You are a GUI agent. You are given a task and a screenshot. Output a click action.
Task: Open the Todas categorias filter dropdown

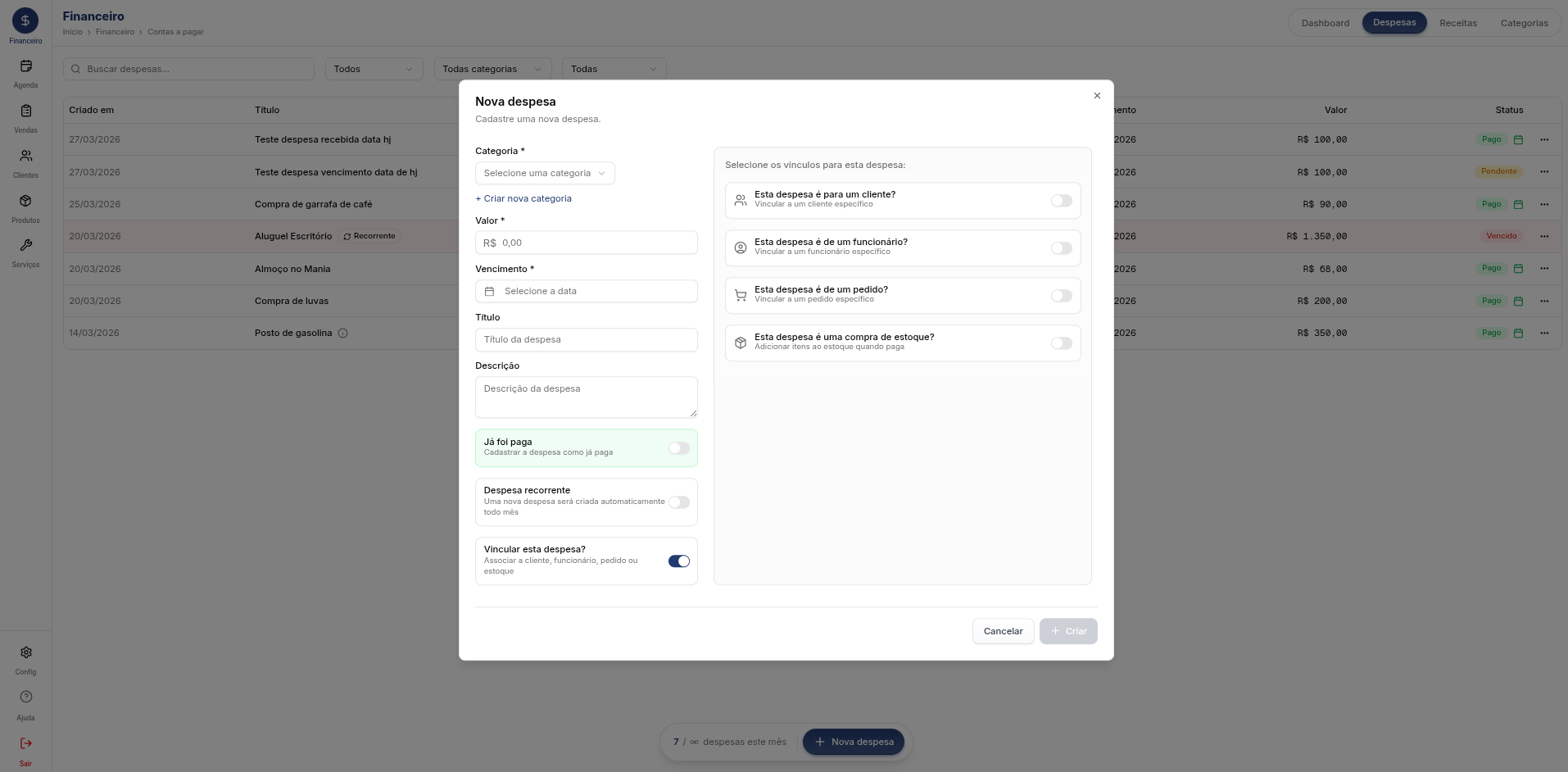pyautogui.click(x=492, y=69)
